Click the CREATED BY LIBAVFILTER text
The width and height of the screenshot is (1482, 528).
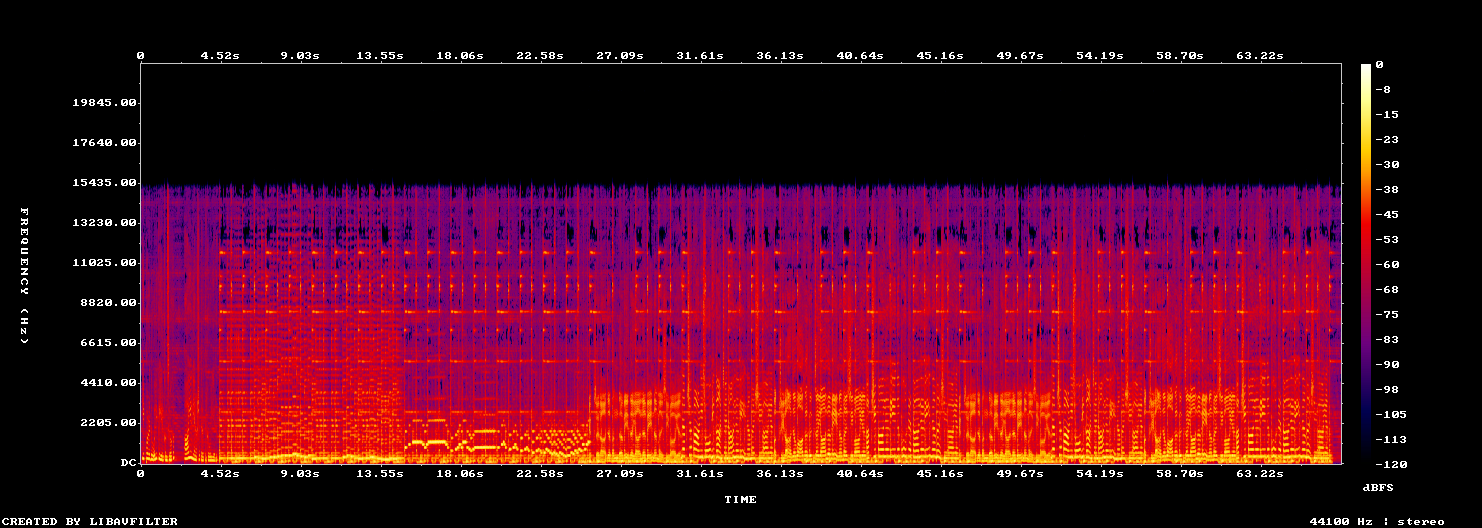pyautogui.click(x=91, y=521)
